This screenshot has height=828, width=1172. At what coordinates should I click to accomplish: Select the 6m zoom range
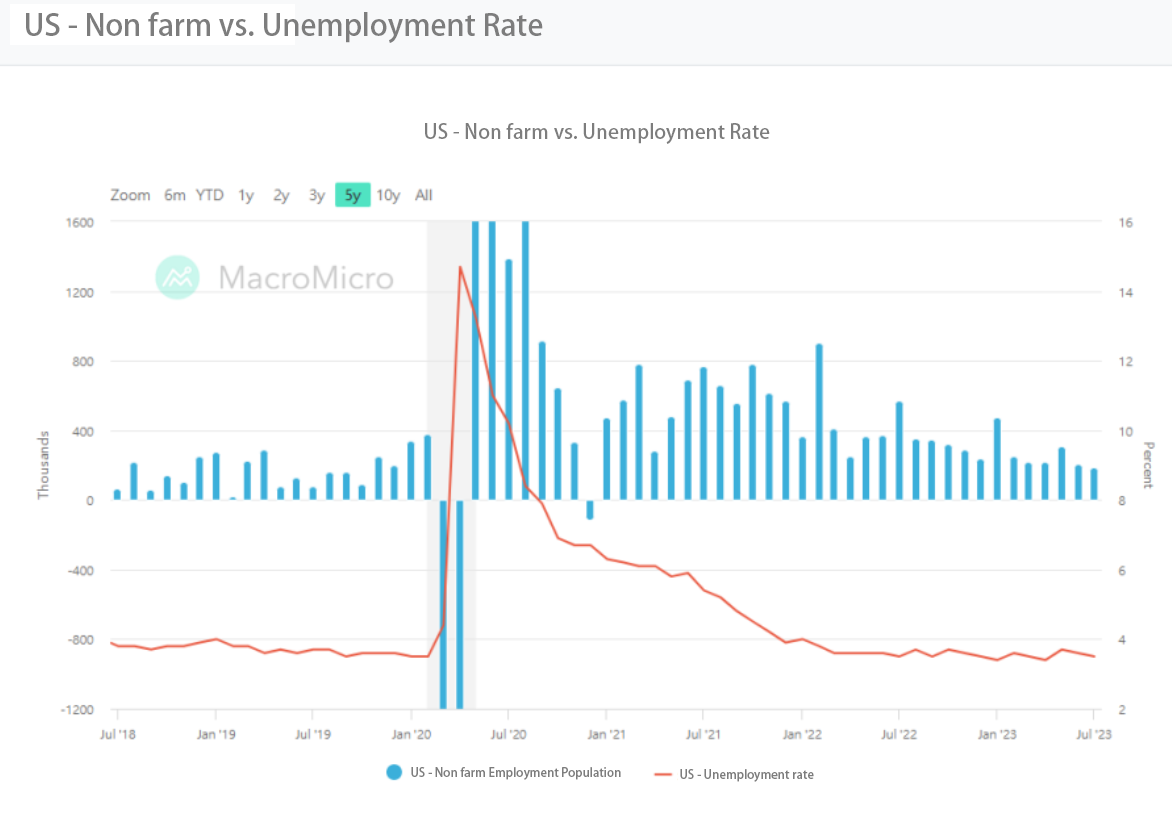click(x=175, y=195)
